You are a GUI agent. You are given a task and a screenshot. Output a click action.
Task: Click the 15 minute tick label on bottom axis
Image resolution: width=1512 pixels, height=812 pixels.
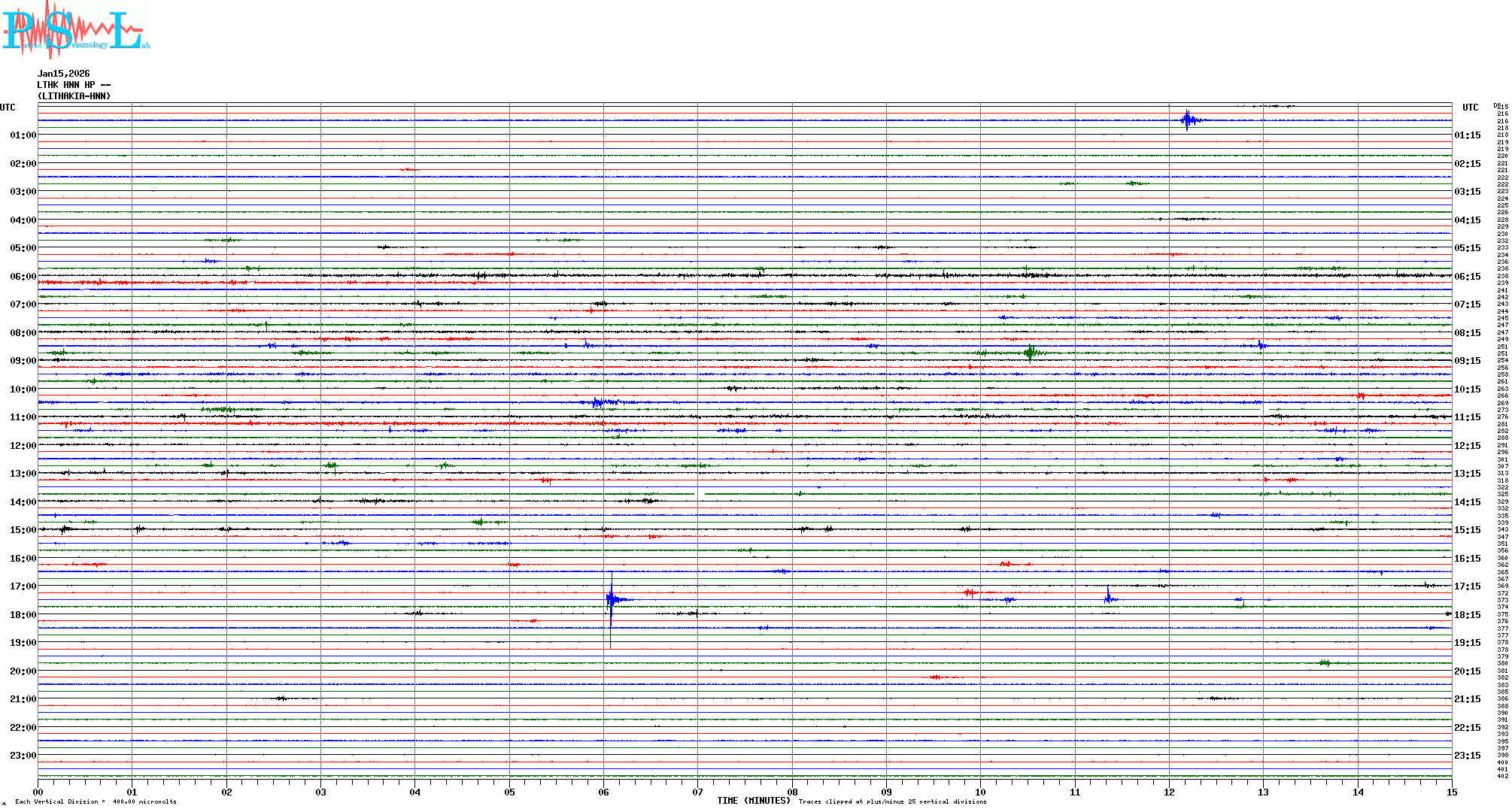[1451, 792]
